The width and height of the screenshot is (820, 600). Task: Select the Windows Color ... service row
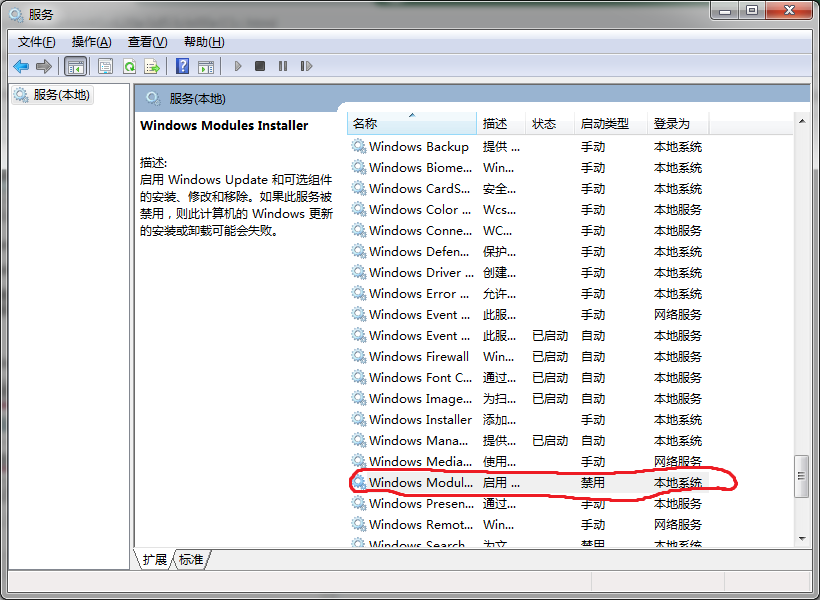coord(528,210)
